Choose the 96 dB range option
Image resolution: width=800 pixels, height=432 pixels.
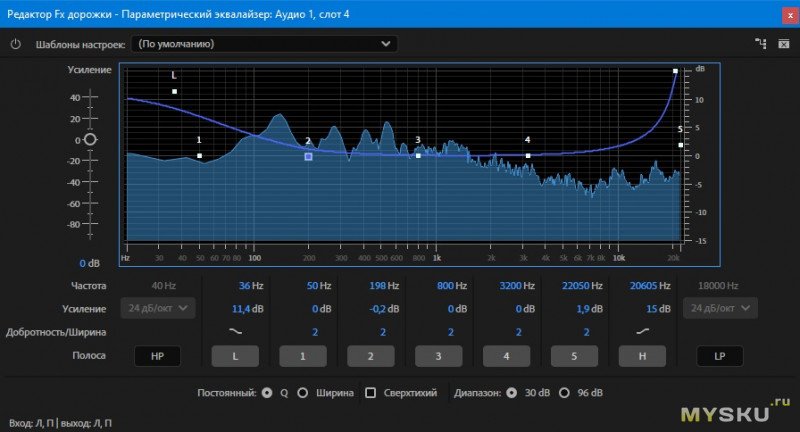coord(564,393)
